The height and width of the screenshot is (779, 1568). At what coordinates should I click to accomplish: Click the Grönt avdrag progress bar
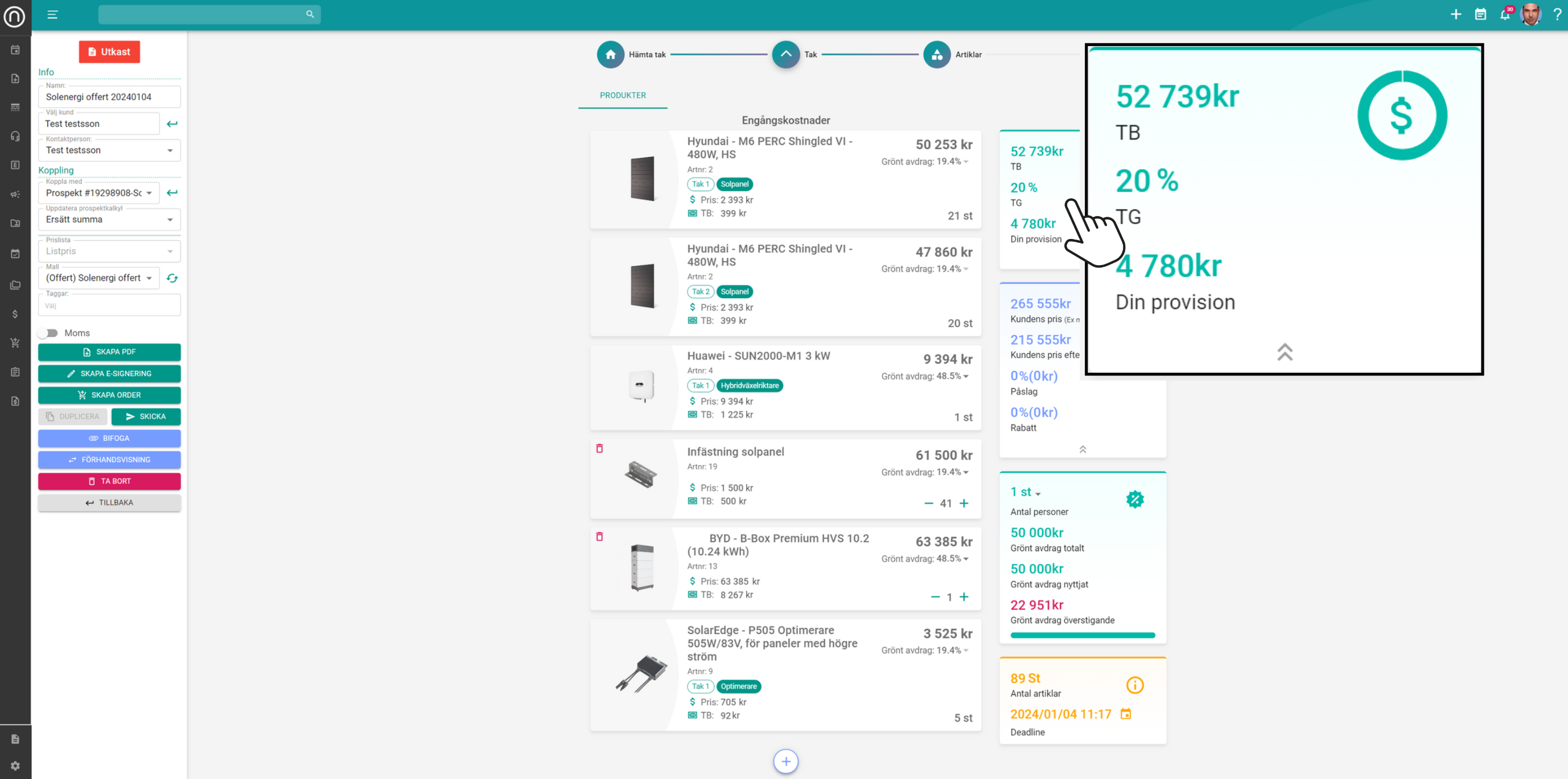coord(1083,636)
